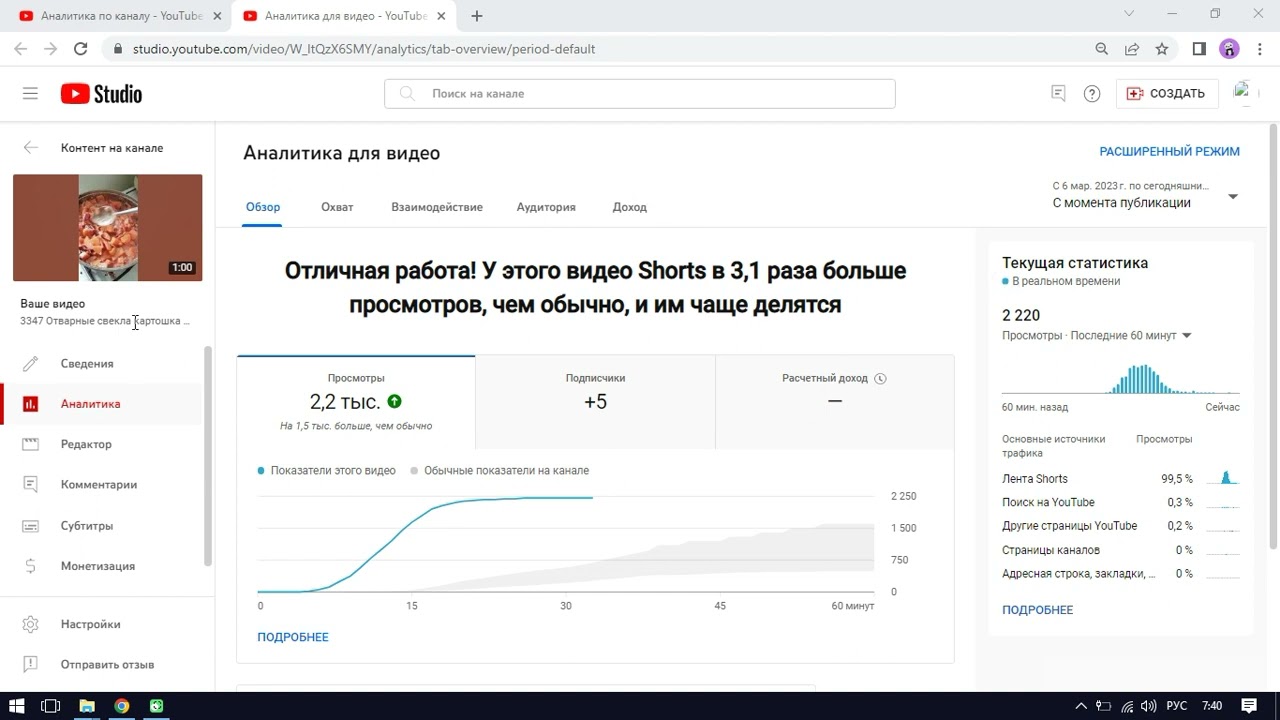
Task: Switch to Аудитория tab
Action: [x=546, y=207]
